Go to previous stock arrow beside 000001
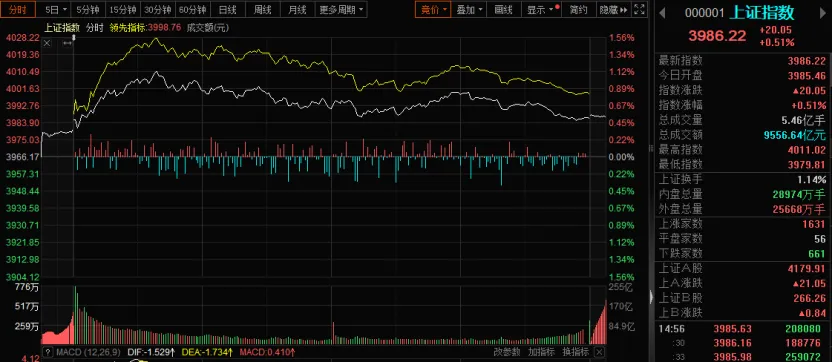Image resolution: width=832 pixels, height=362 pixels. tap(662, 13)
